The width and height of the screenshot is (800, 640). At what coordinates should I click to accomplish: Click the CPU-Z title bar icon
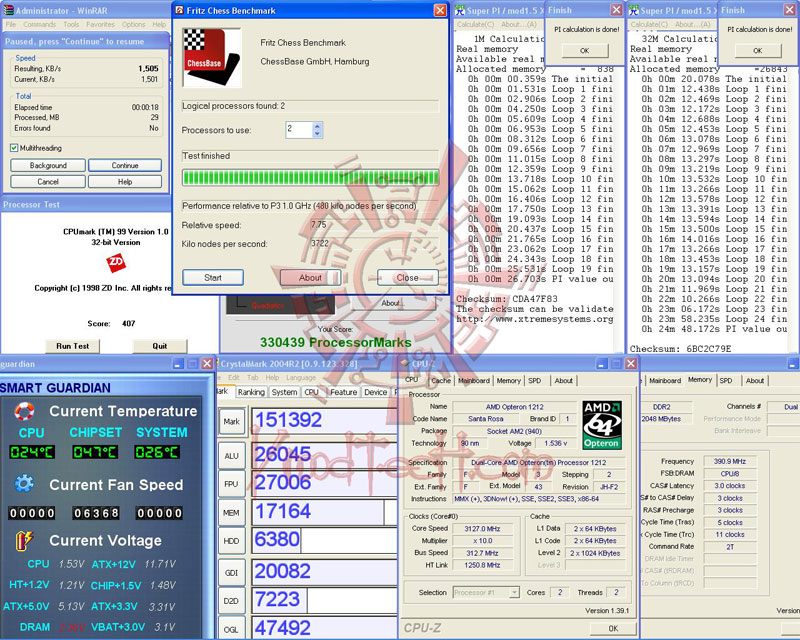click(405, 363)
